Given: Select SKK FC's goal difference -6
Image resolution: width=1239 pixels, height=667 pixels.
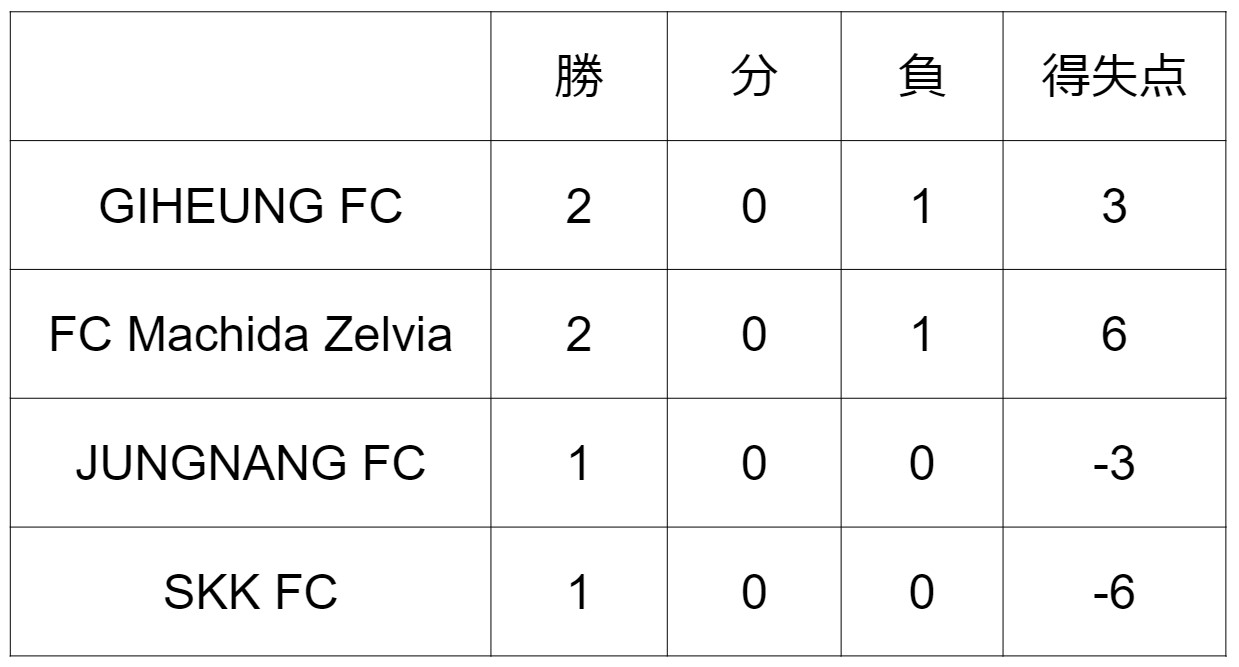Looking at the screenshot, I should 1114,592.
